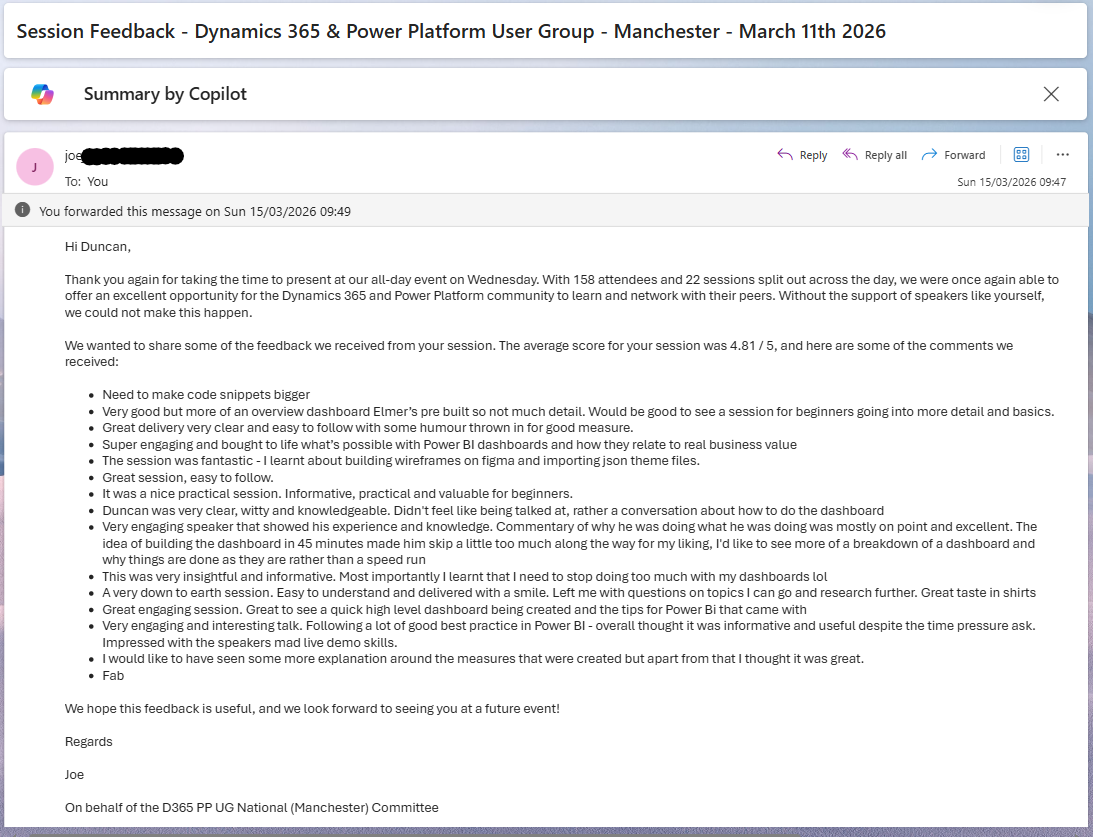This screenshot has height=837, width=1093.
Task: Click the 'Fab' comment
Action: (x=113, y=675)
